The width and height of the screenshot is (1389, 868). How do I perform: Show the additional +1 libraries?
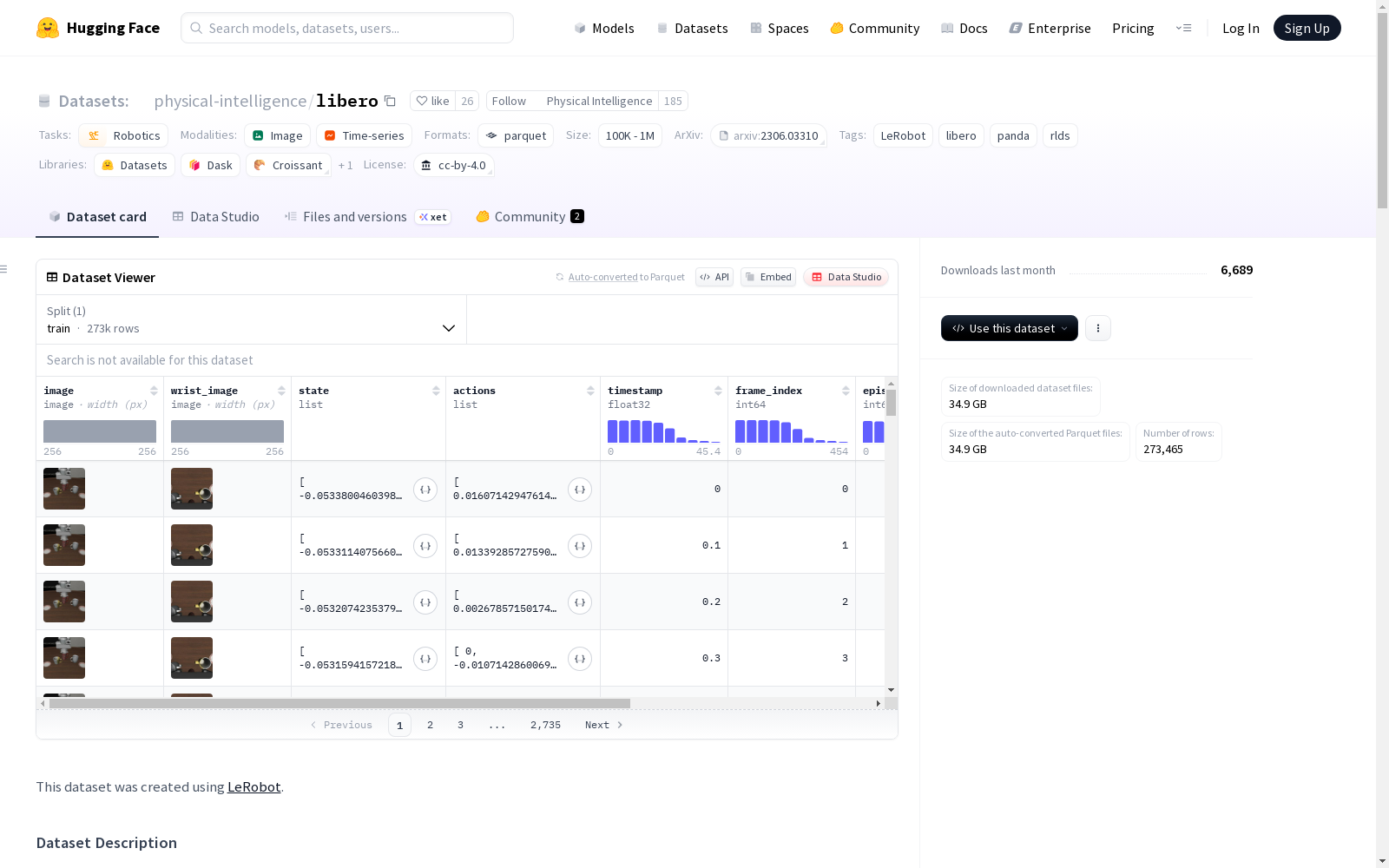coord(346,166)
